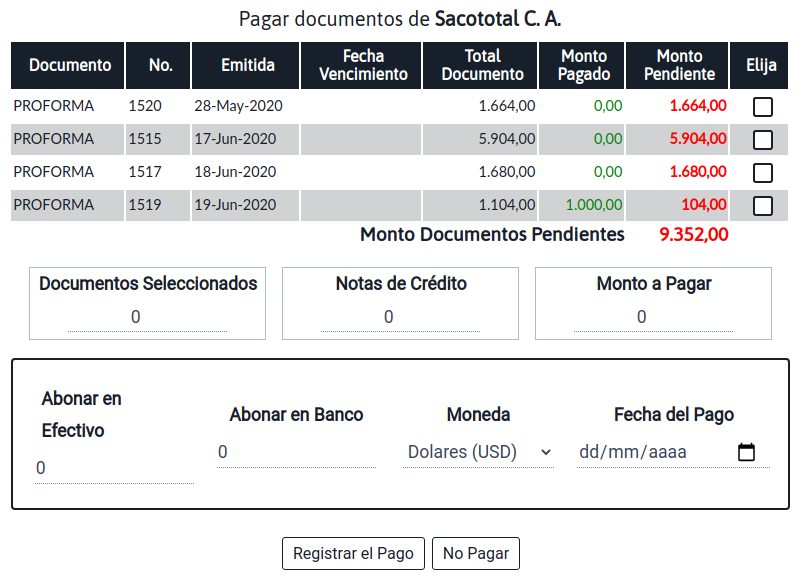804x579 pixels.
Task: Tick the checkbox for document 1517
Action: pyautogui.click(x=762, y=172)
